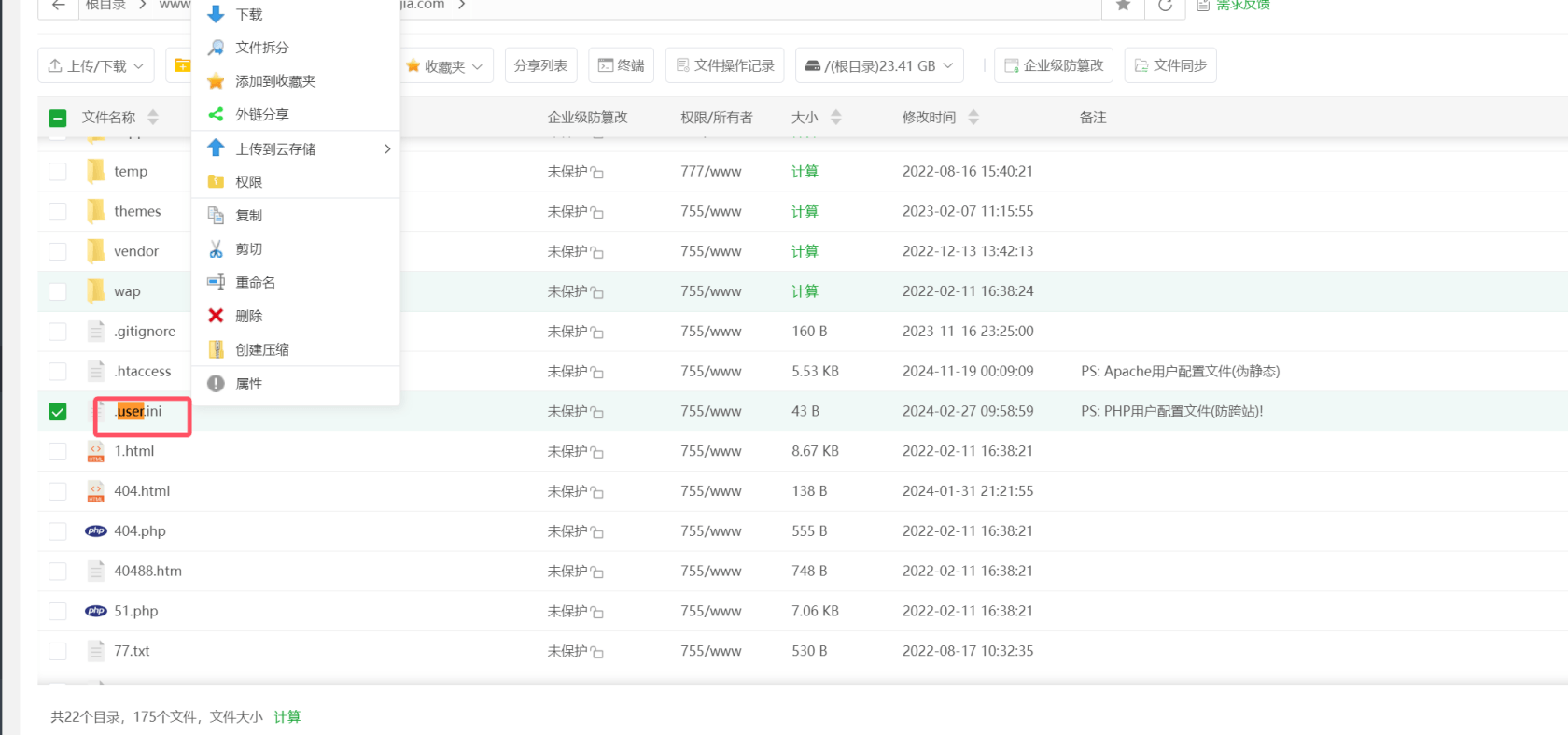Viewport: 1568px width, 735px height.
Task: Click the 404.html file name
Action: pyautogui.click(x=142, y=491)
